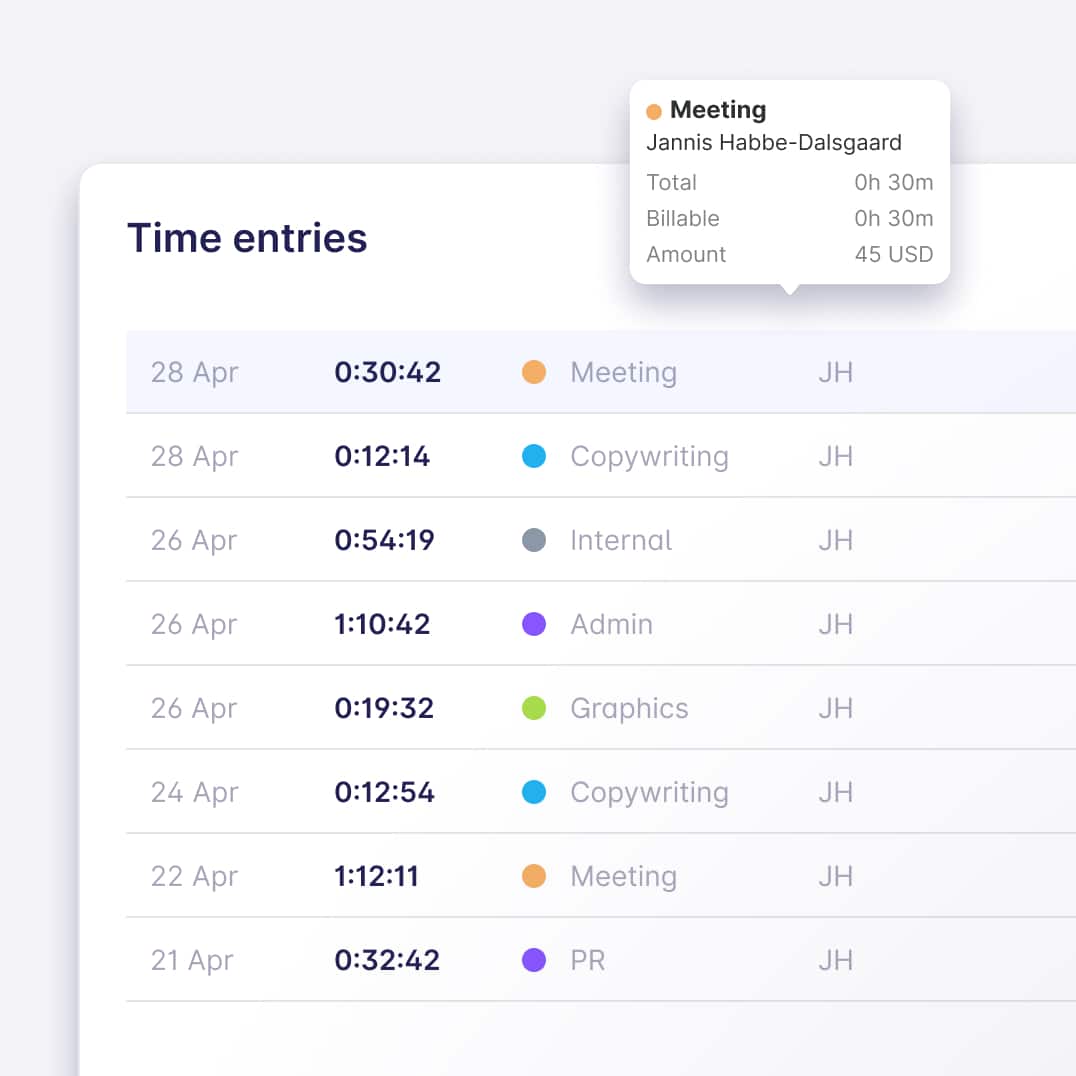The image size is (1076, 1076).
Task: Click the blue dot beside 0:12:54 Copywriting
Action: 534,792
